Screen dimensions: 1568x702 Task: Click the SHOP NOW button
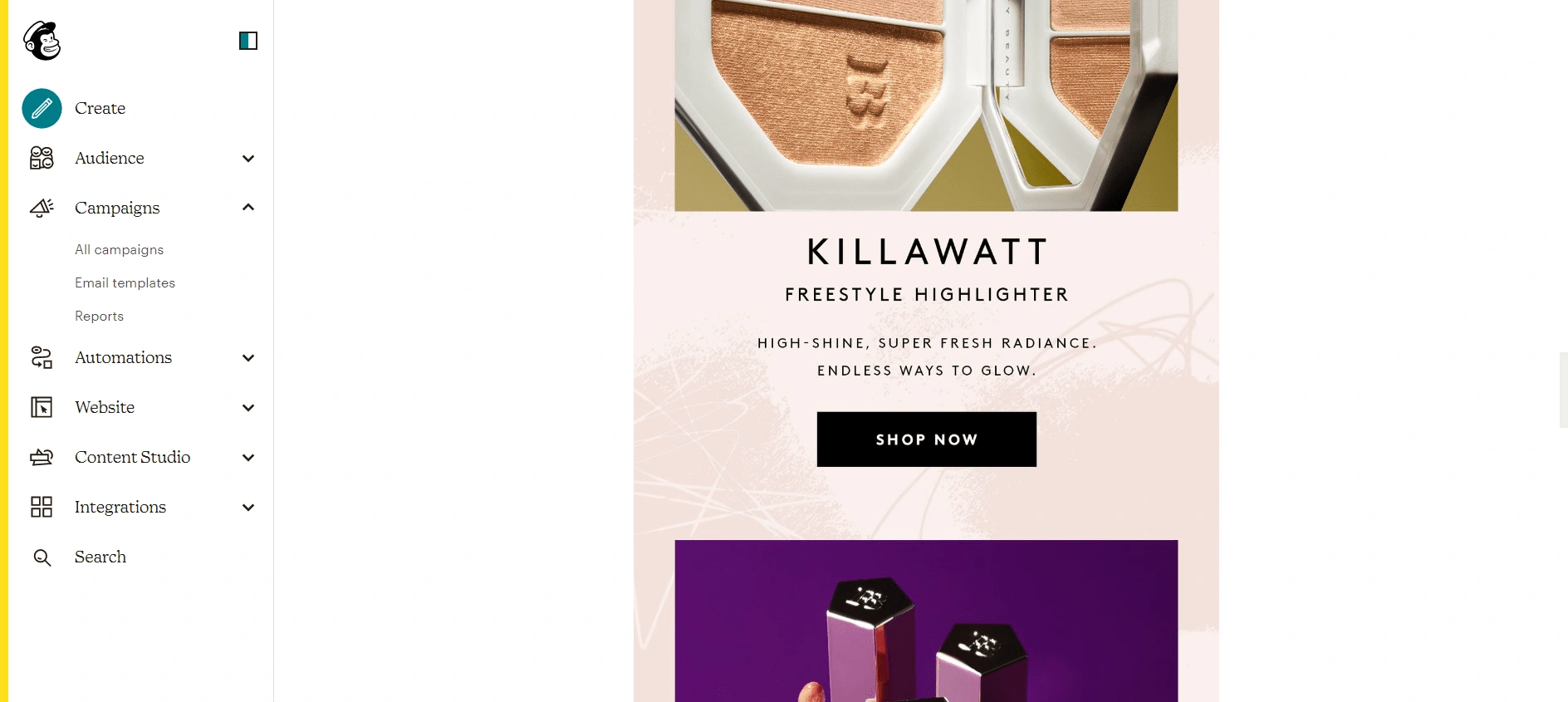point(926,439)
